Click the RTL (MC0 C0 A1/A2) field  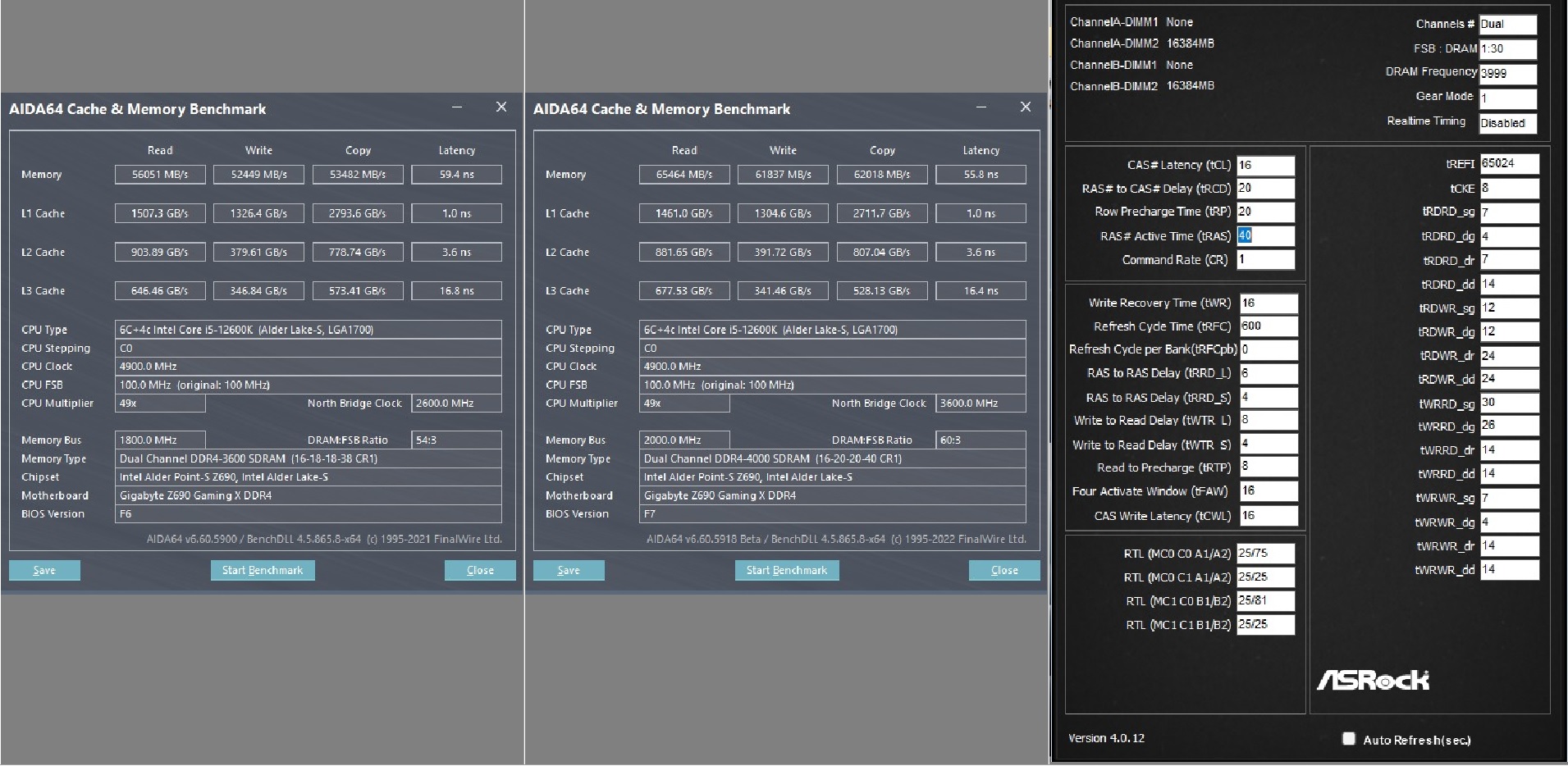pyautogui.click(x=1265, y=554)
